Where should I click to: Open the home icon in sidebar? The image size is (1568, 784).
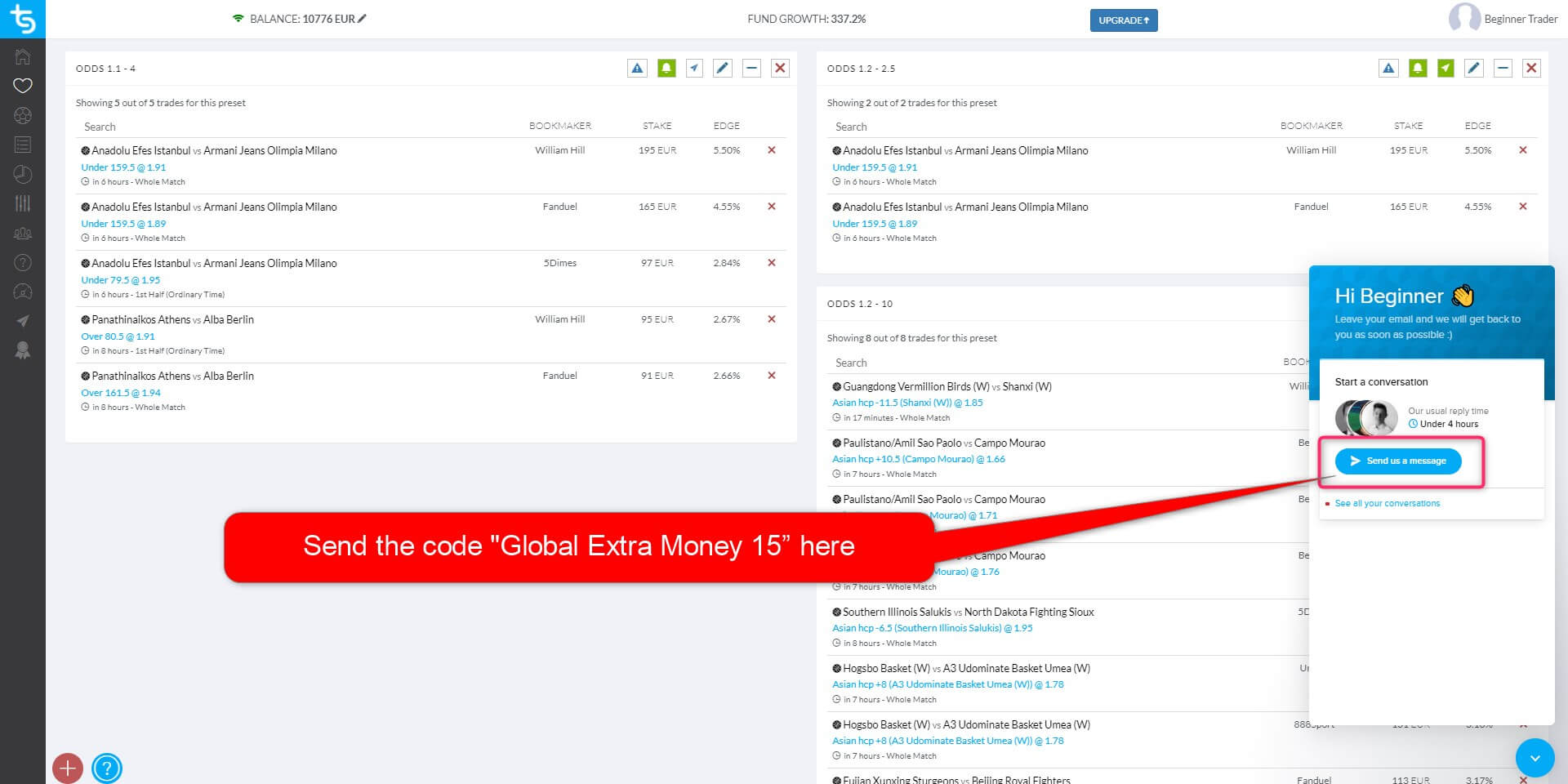point(23,56)
